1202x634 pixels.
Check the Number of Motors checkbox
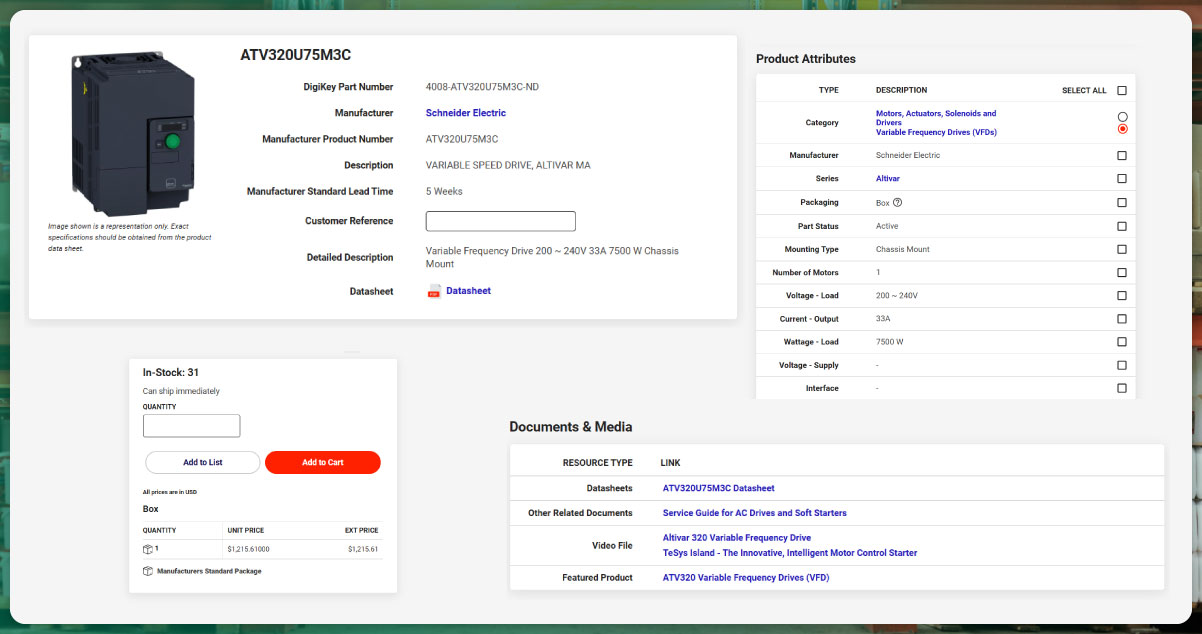1122,272
